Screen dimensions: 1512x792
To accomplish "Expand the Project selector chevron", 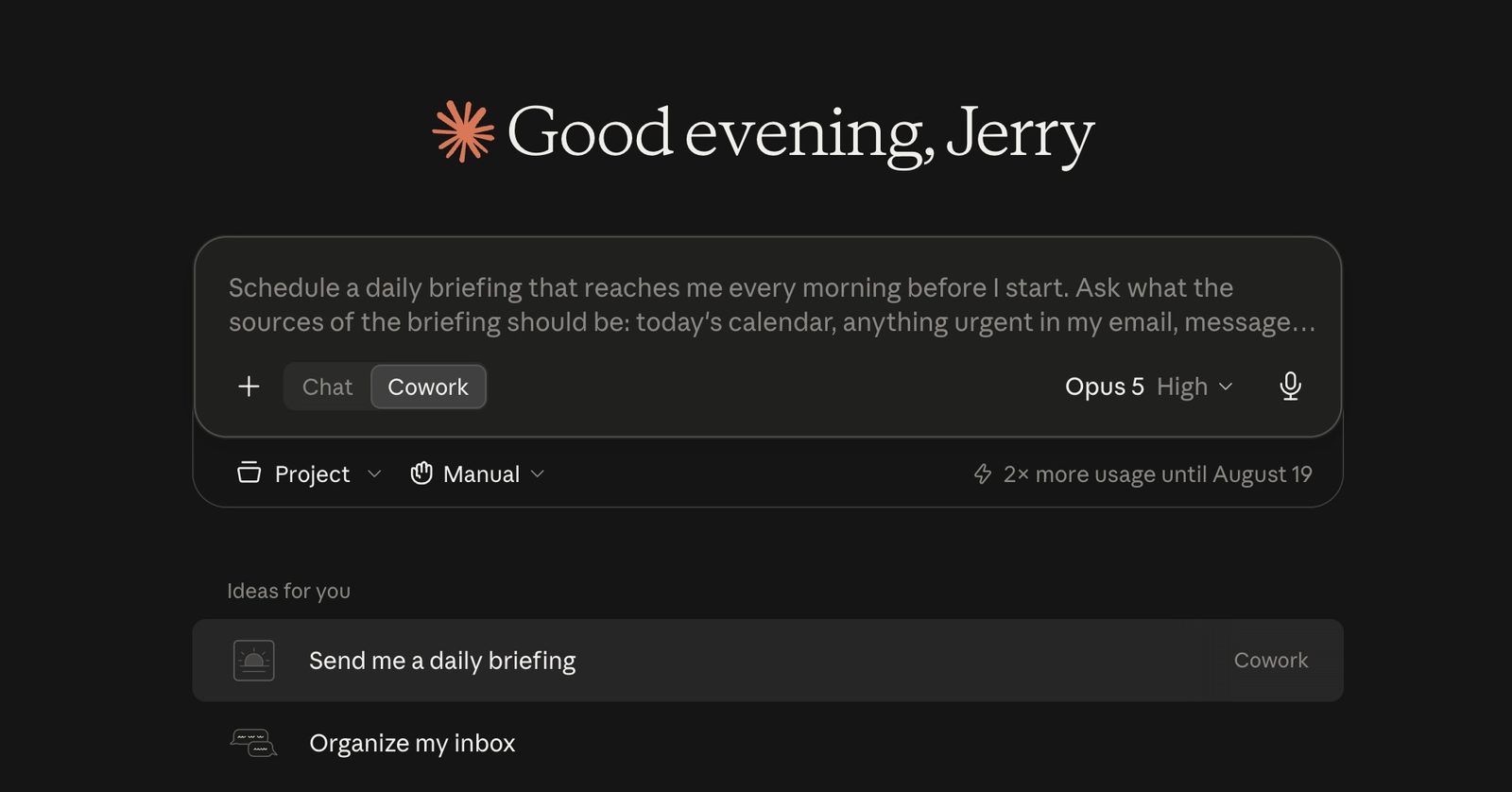I will pos(374,473).
